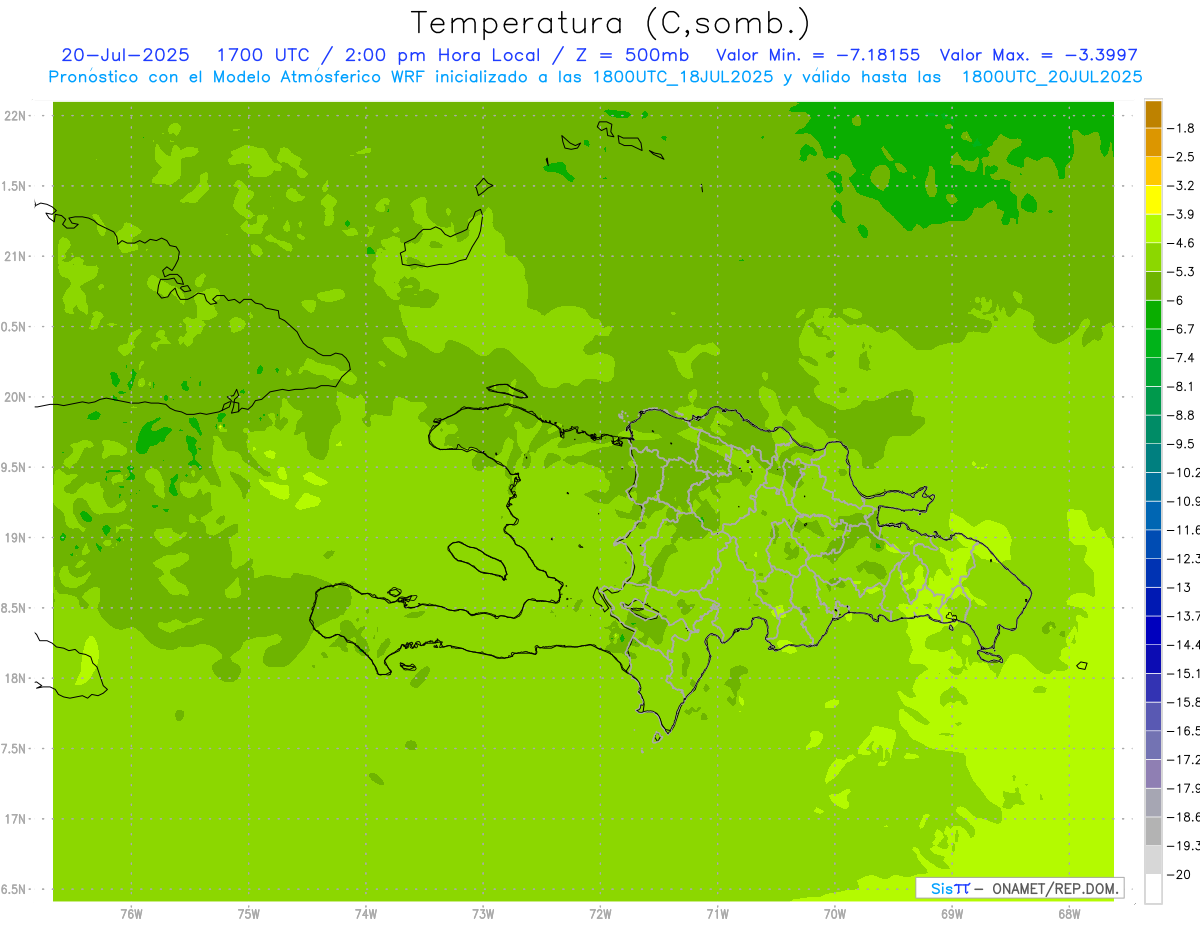
Task: Click the "Temperatura (C,somb.)" chart title
Action: [610, 23]
